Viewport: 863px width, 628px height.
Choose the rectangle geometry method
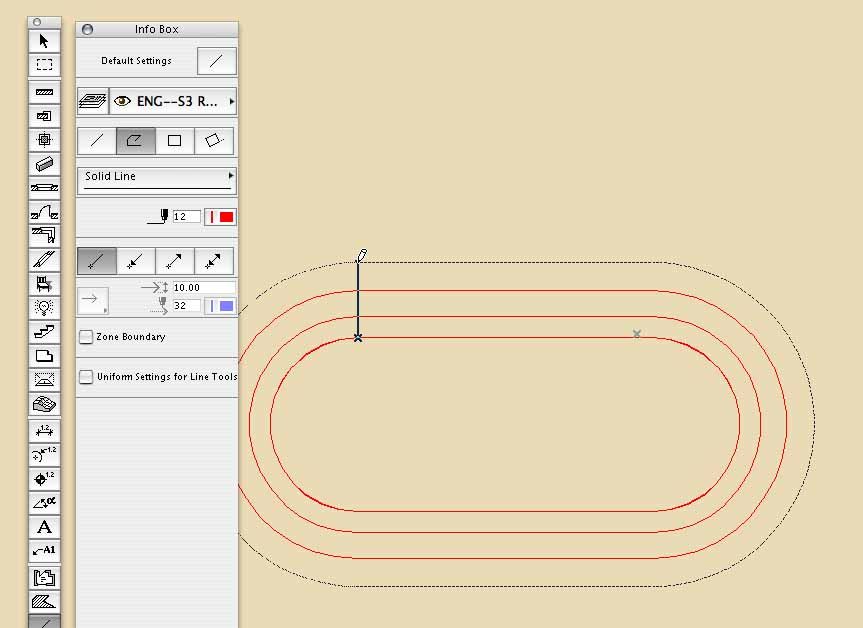174,141
